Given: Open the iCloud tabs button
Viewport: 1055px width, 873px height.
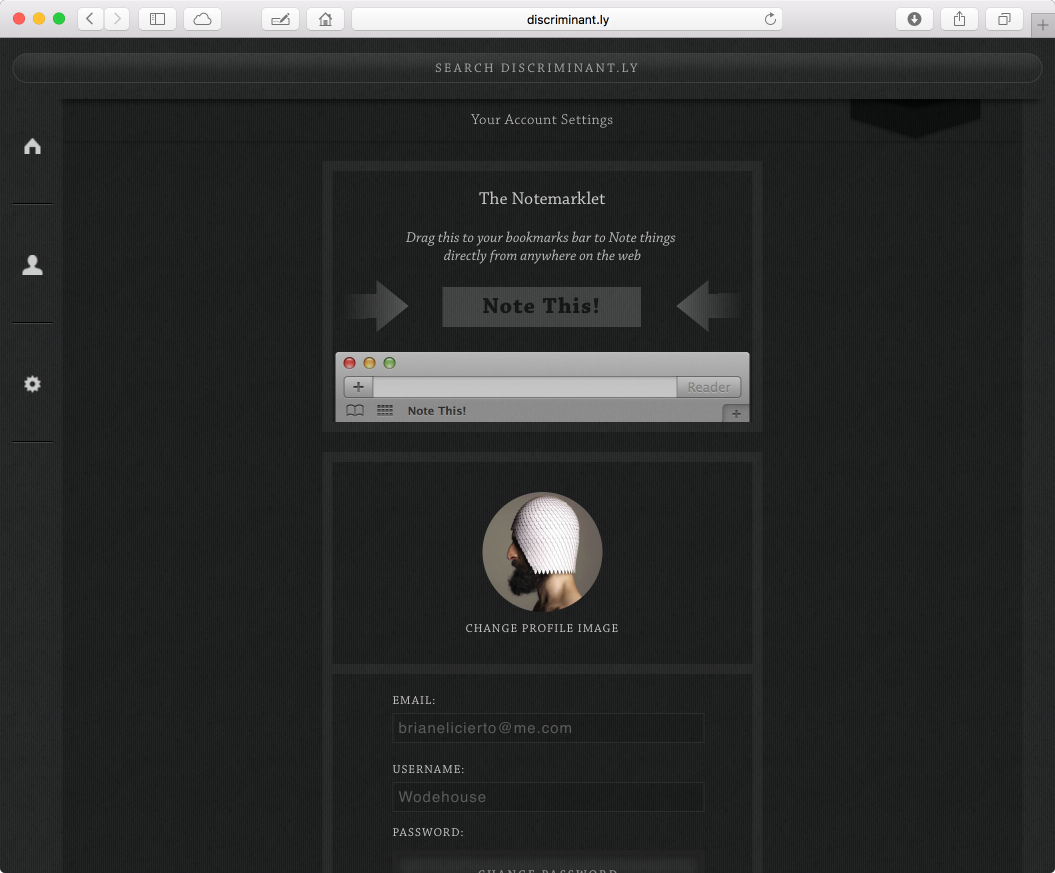Looking at the screenshot, I should click(202, 19).
